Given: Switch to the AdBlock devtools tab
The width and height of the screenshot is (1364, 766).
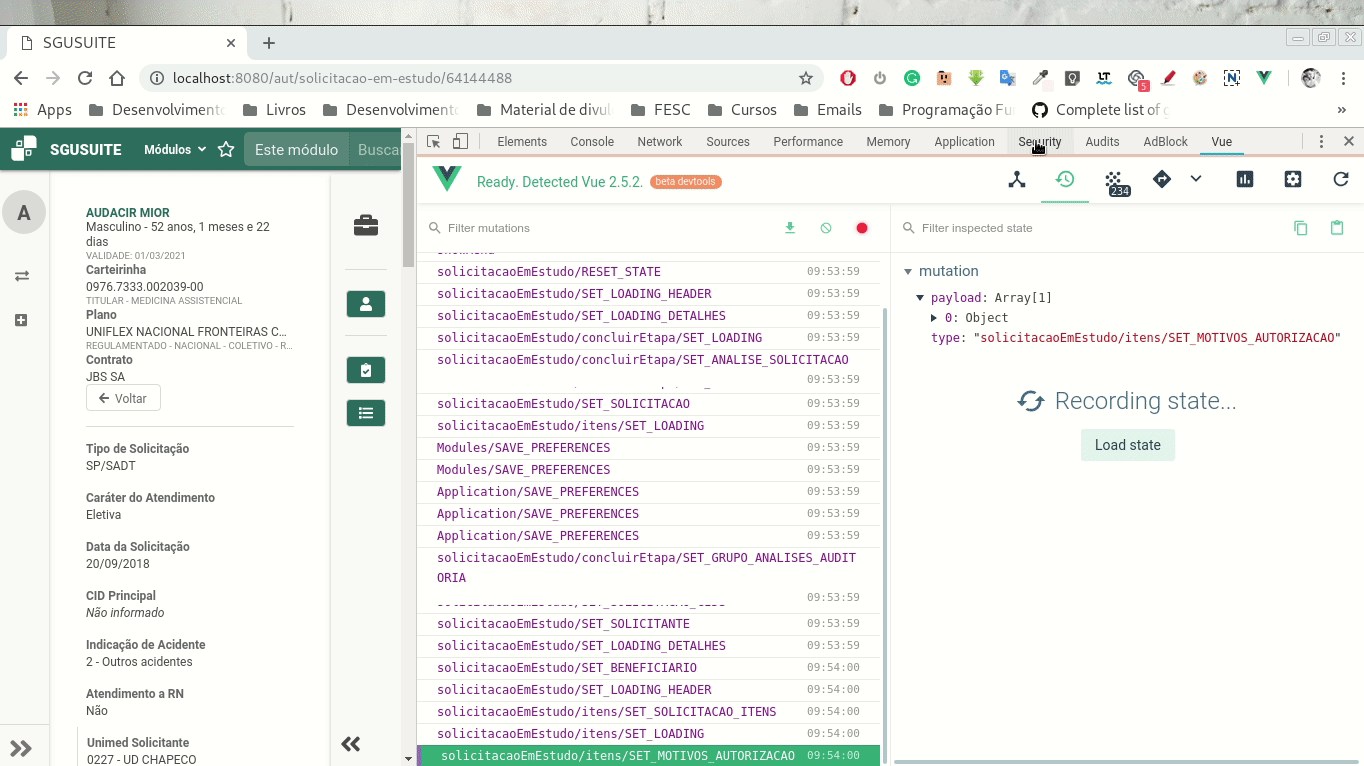Looking at the screenshot, I should (x=1165, y=142).
